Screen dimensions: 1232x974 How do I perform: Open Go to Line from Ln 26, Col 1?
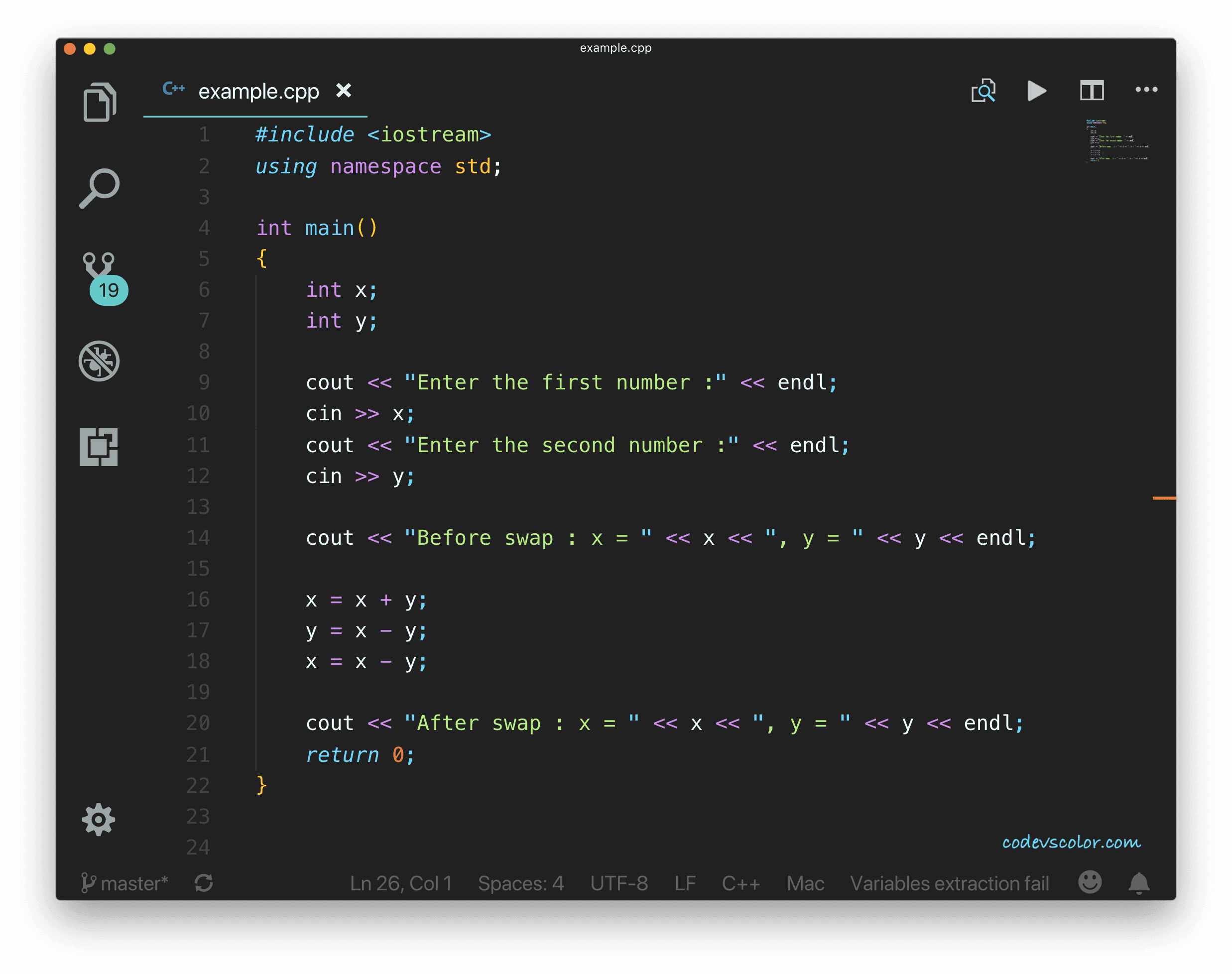pyautogui.click(x=400, y=883)
